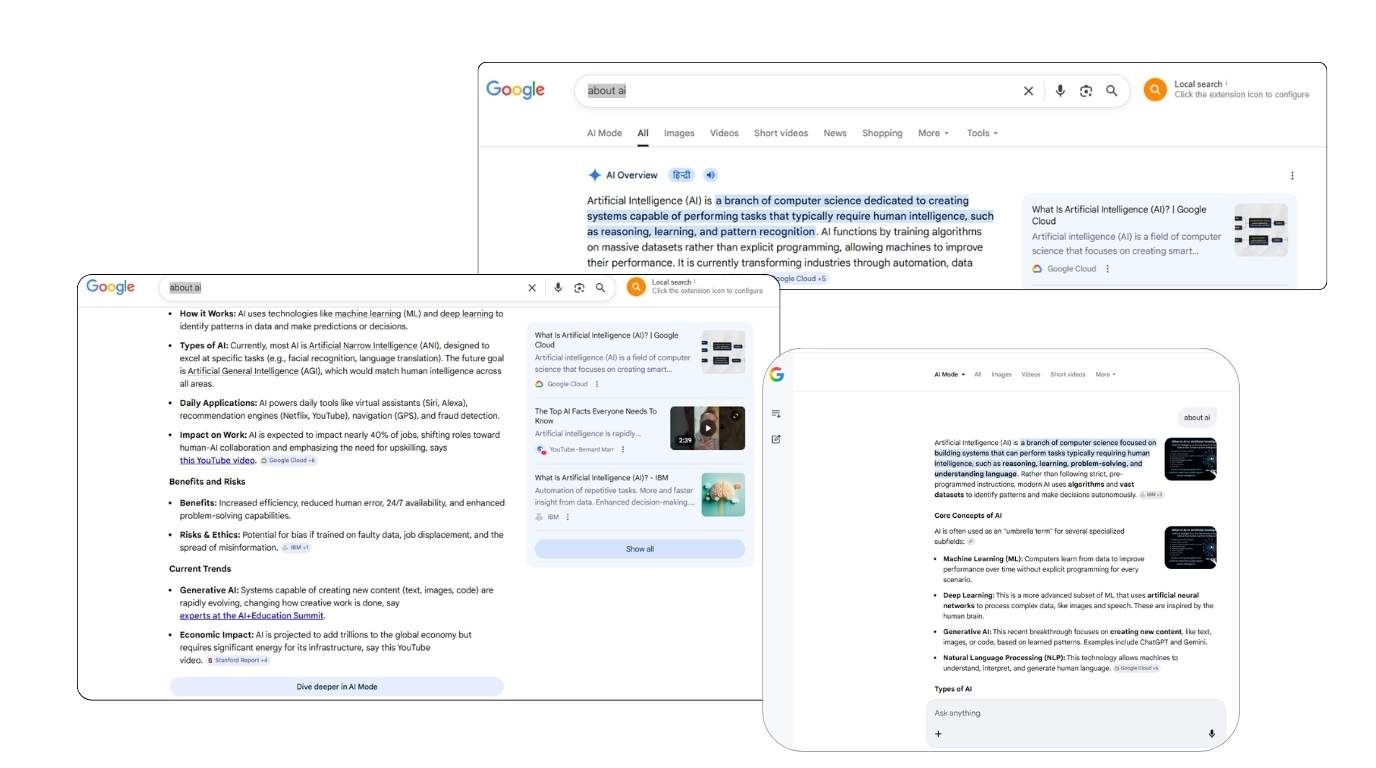The image size is (1376, 768).
Task: Click the Google G logo in AI Mode window
Action: 777,375
